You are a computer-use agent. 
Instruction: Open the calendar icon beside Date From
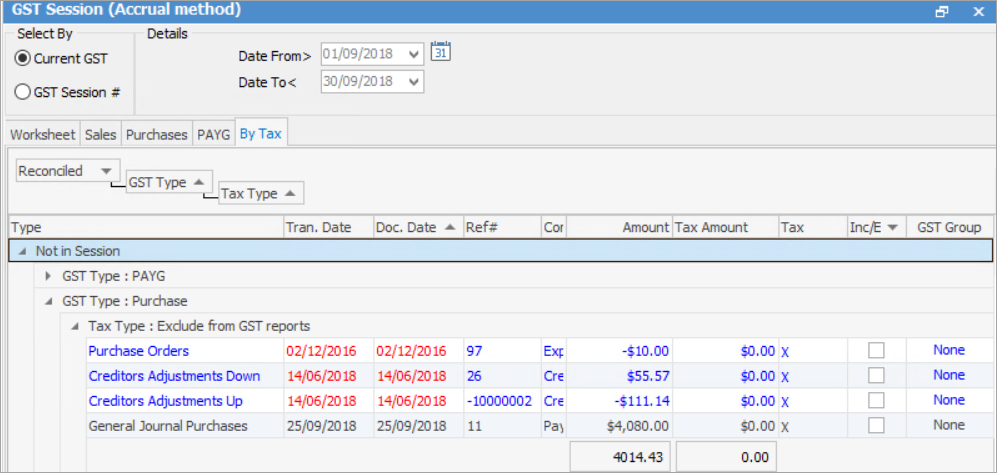tap(441, 52)
